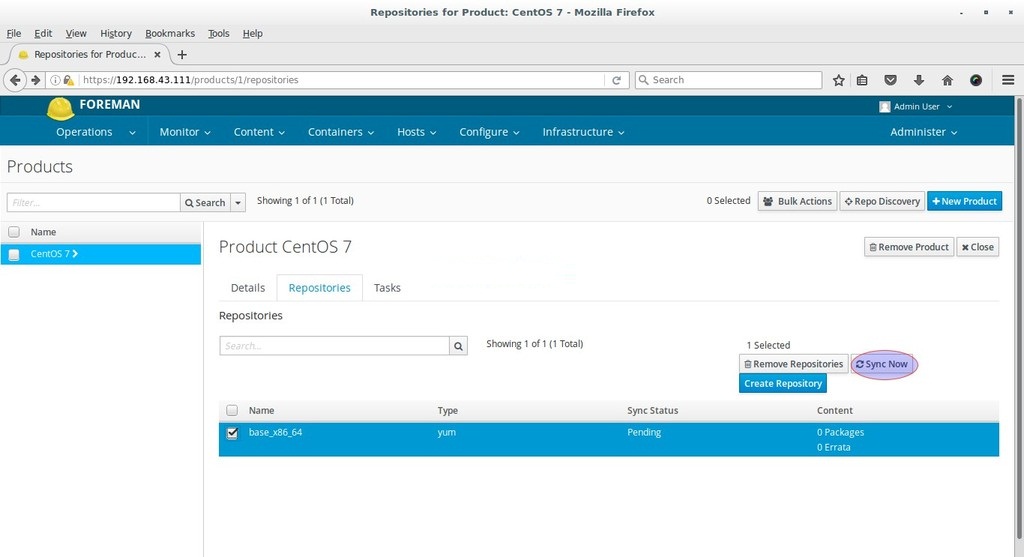Close the Repositories for Product browser tab
Viewport: 1024px width, 557px height.
click(157, 54)
